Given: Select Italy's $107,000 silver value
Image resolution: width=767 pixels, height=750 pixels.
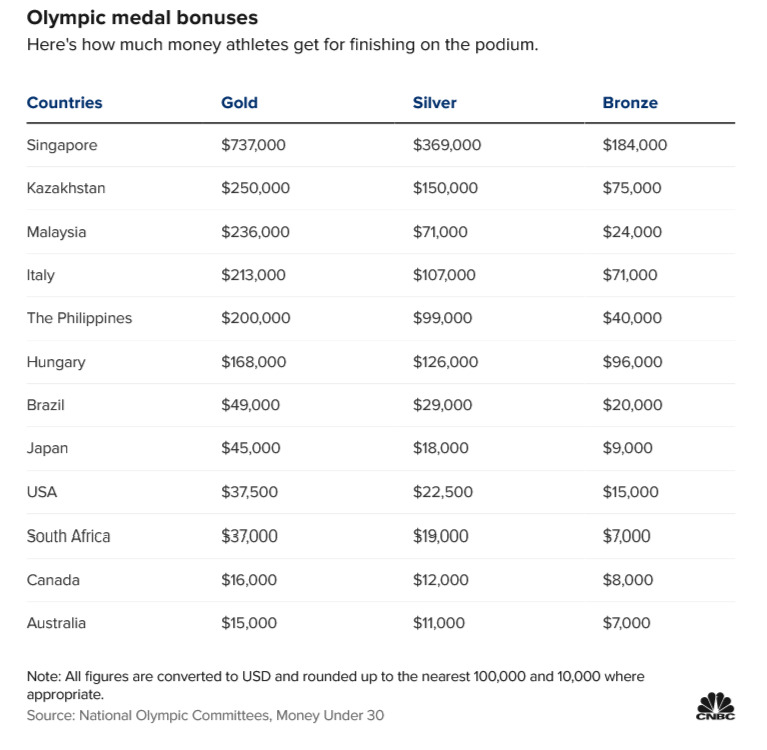Looking at the screenshot, I should click(444, 275).
